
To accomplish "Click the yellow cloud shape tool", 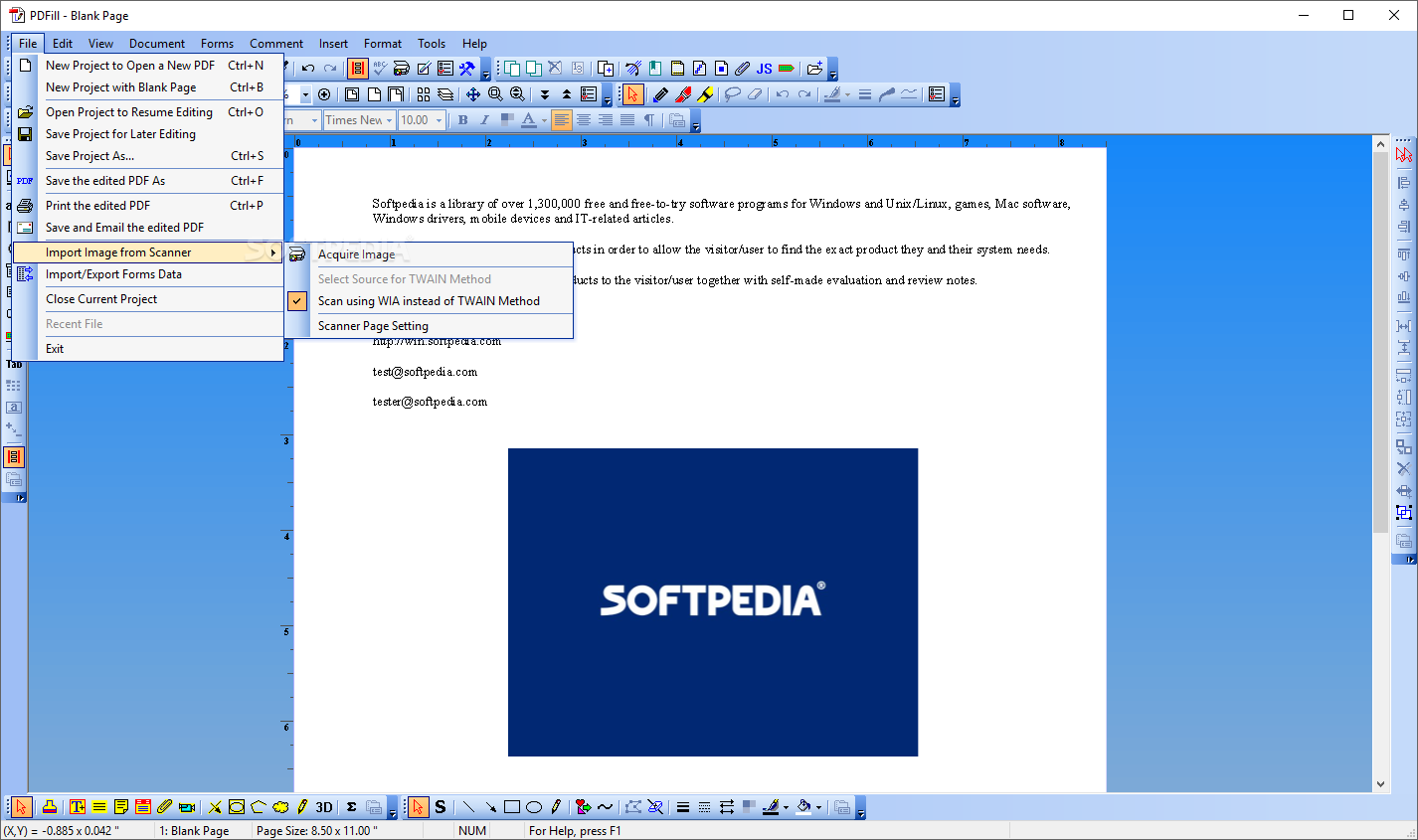I will (x=280, y=807).
